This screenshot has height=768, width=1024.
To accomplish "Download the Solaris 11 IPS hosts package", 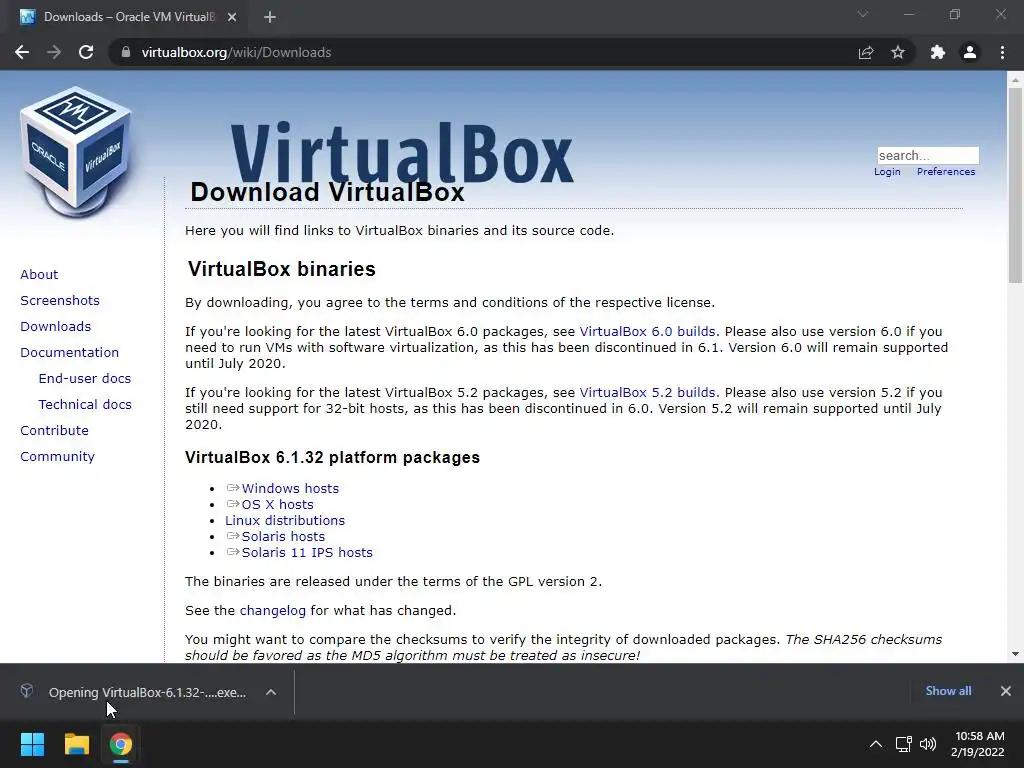I will coord(307,552).
